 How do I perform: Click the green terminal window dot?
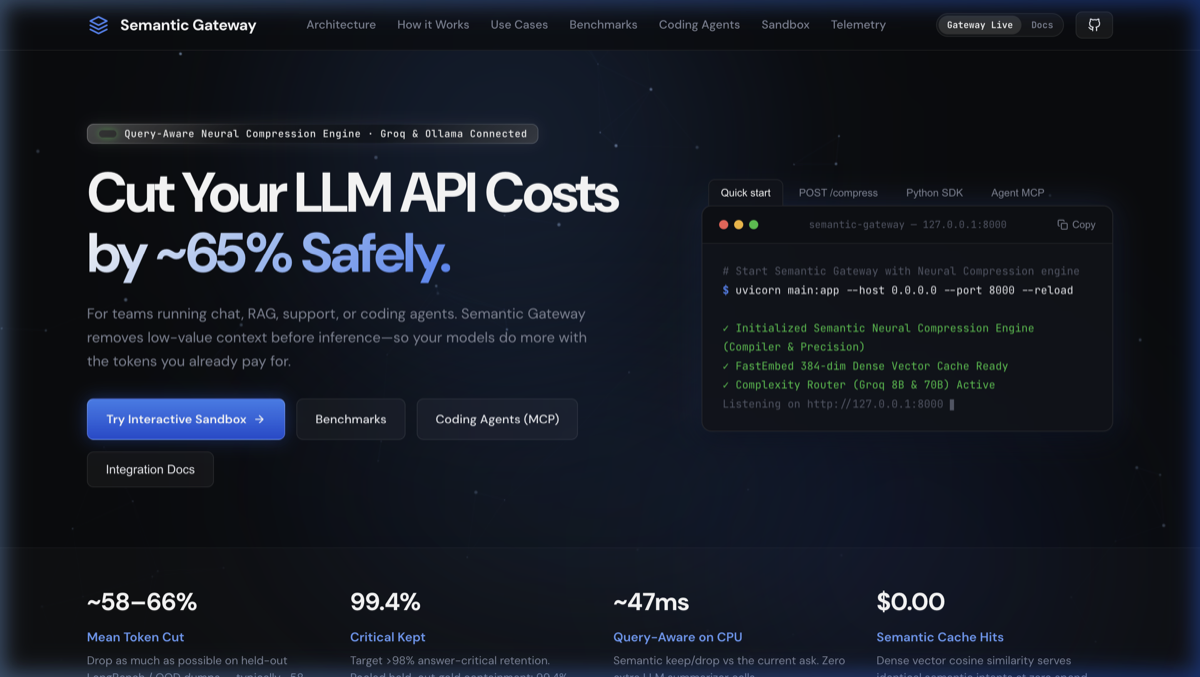point(753,225)
